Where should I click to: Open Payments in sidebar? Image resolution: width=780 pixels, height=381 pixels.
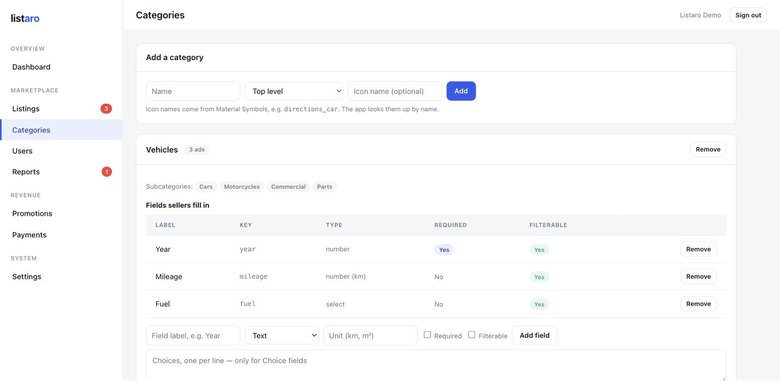coord(61,235)
